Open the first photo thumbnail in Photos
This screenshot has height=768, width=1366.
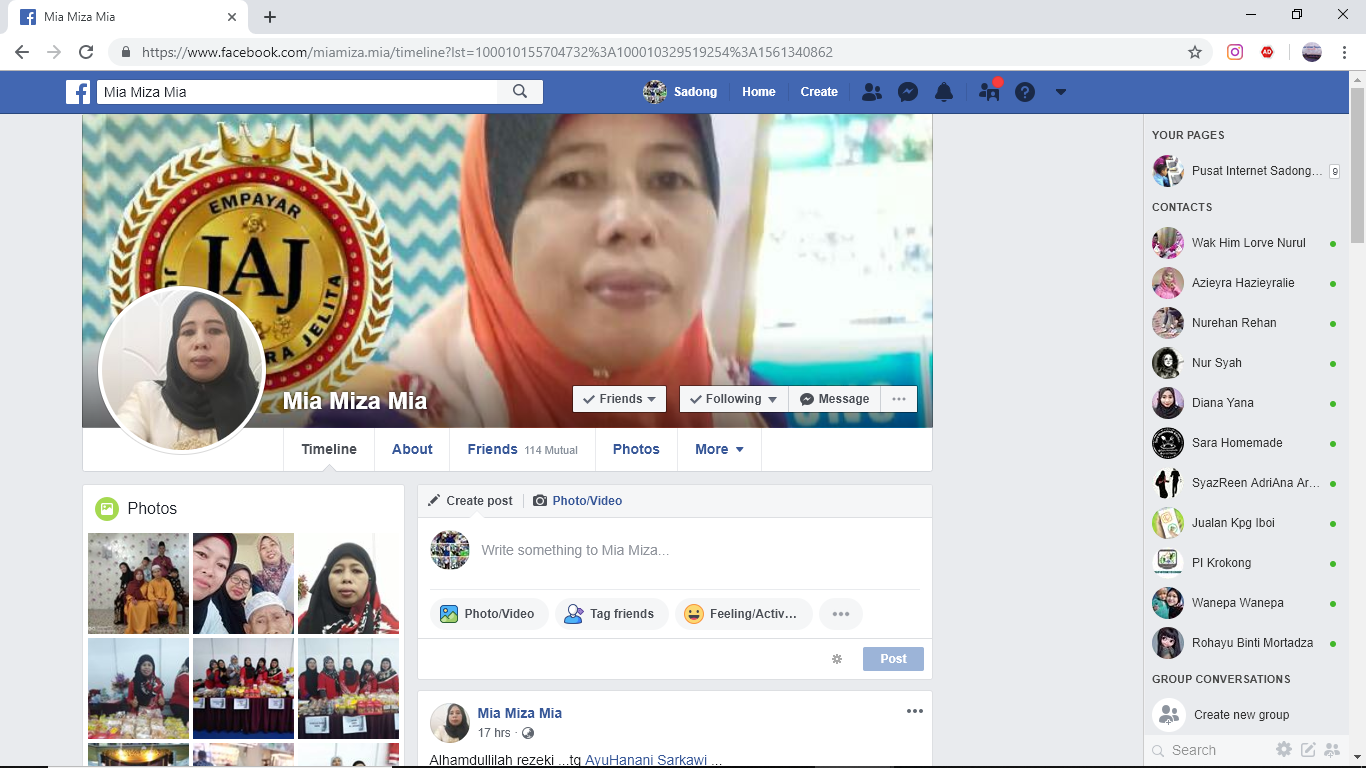click(x=138, y=583)
